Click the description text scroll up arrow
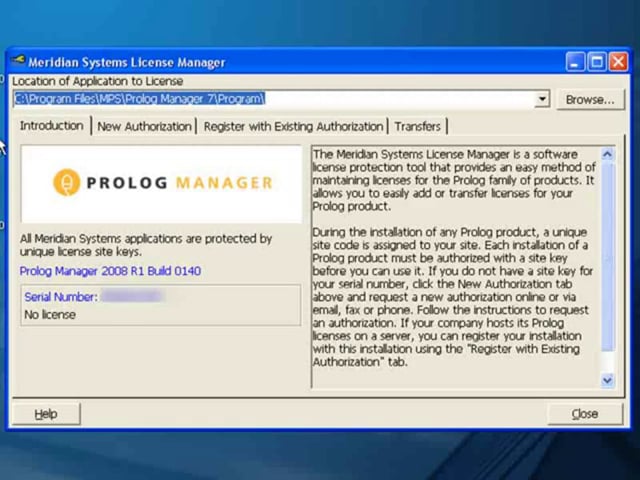The image size is (640, 480). click(607, 154)
